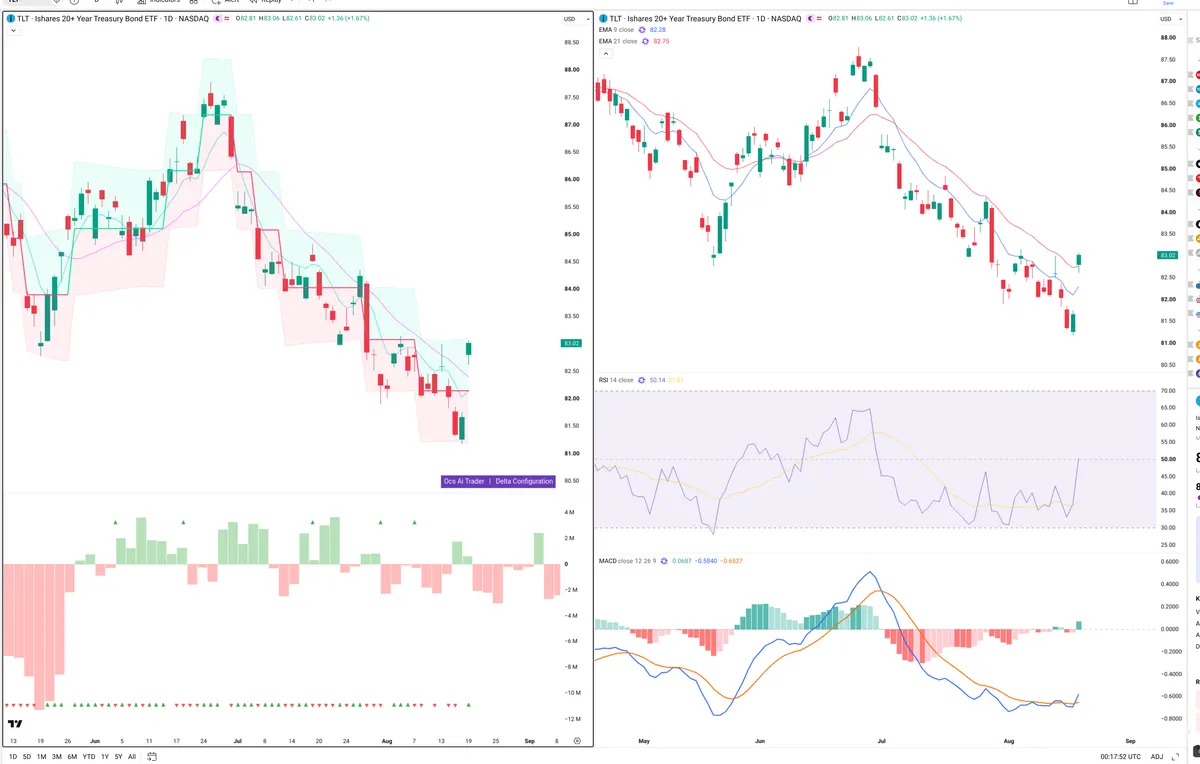The image size is (1200, 764).
Task: Click the May label on right time axis
Action: (x=644, y=741)
